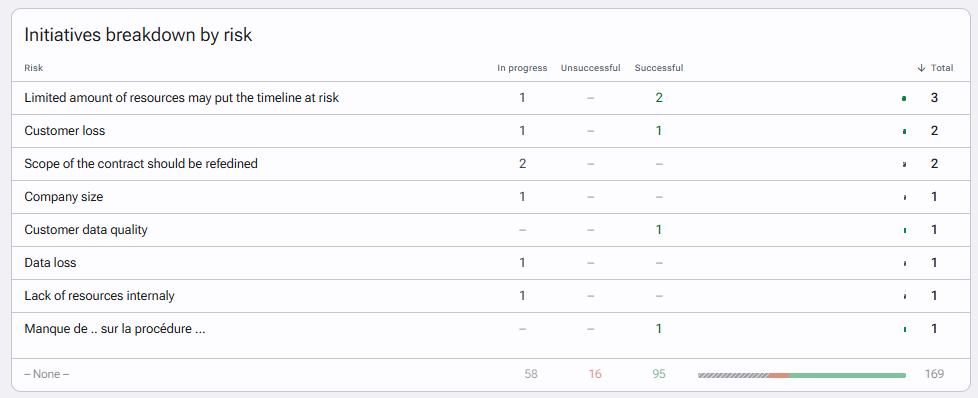Click successful count 1 in Customer loss row
Screen dimensions: 978x398
tap(659, 131)
